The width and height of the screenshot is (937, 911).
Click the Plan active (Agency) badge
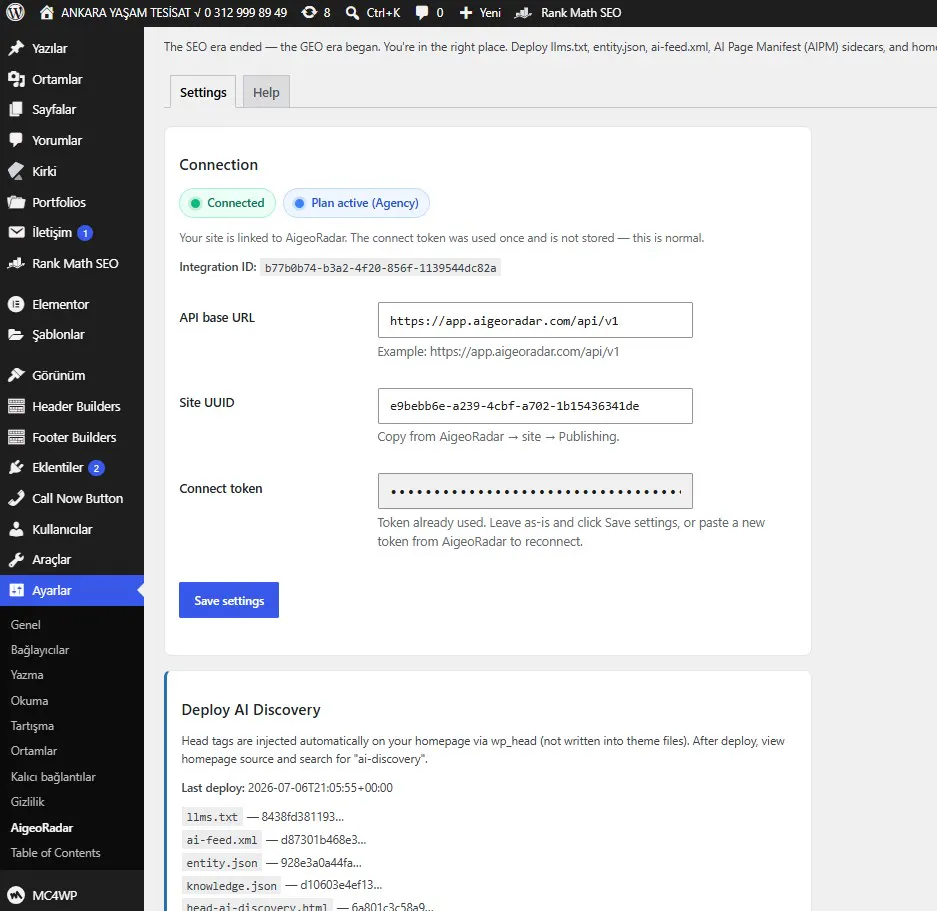point(356,203)
